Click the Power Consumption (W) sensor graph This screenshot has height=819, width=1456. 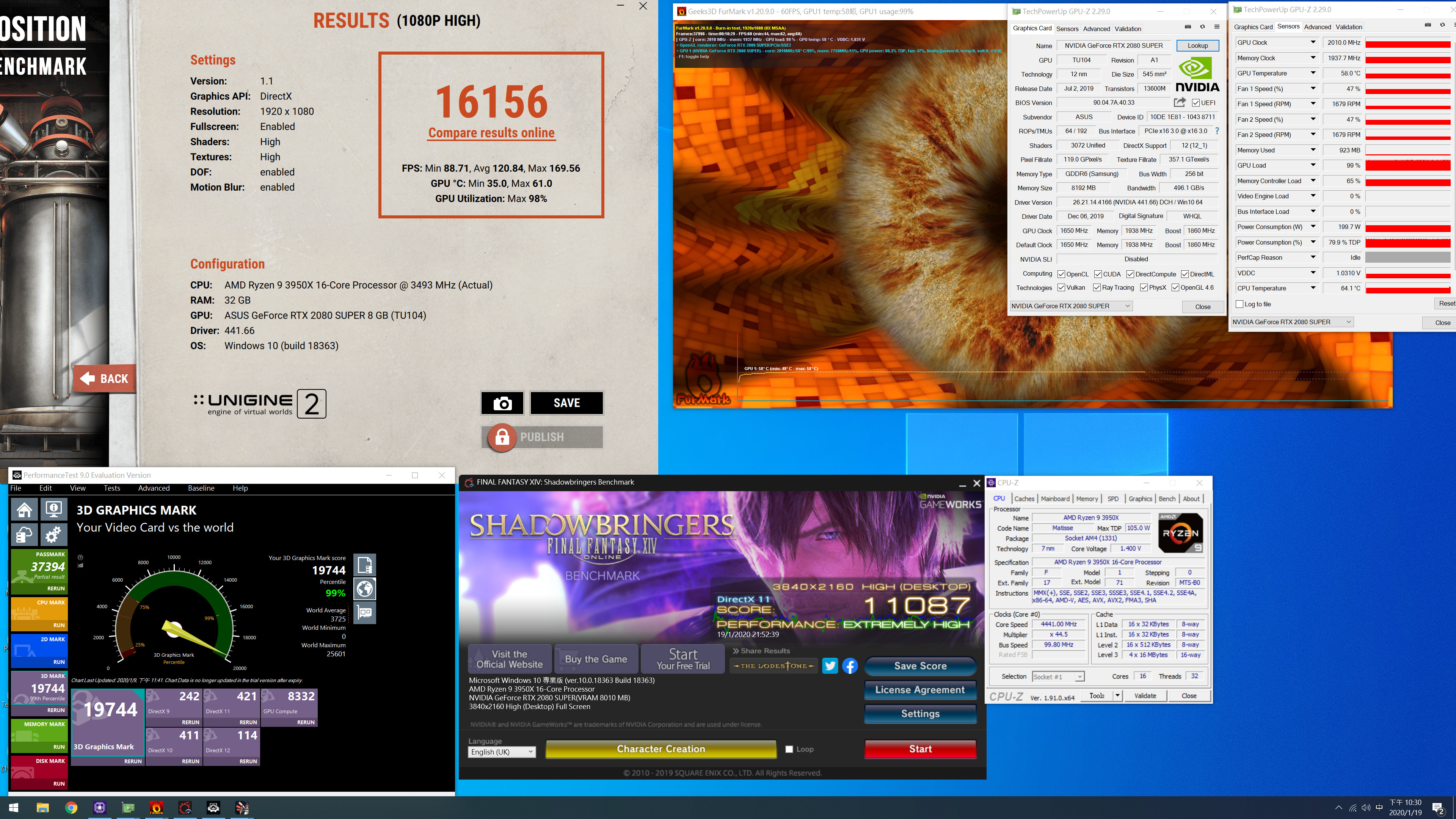pyautogui.click(x=1408, y=227)
